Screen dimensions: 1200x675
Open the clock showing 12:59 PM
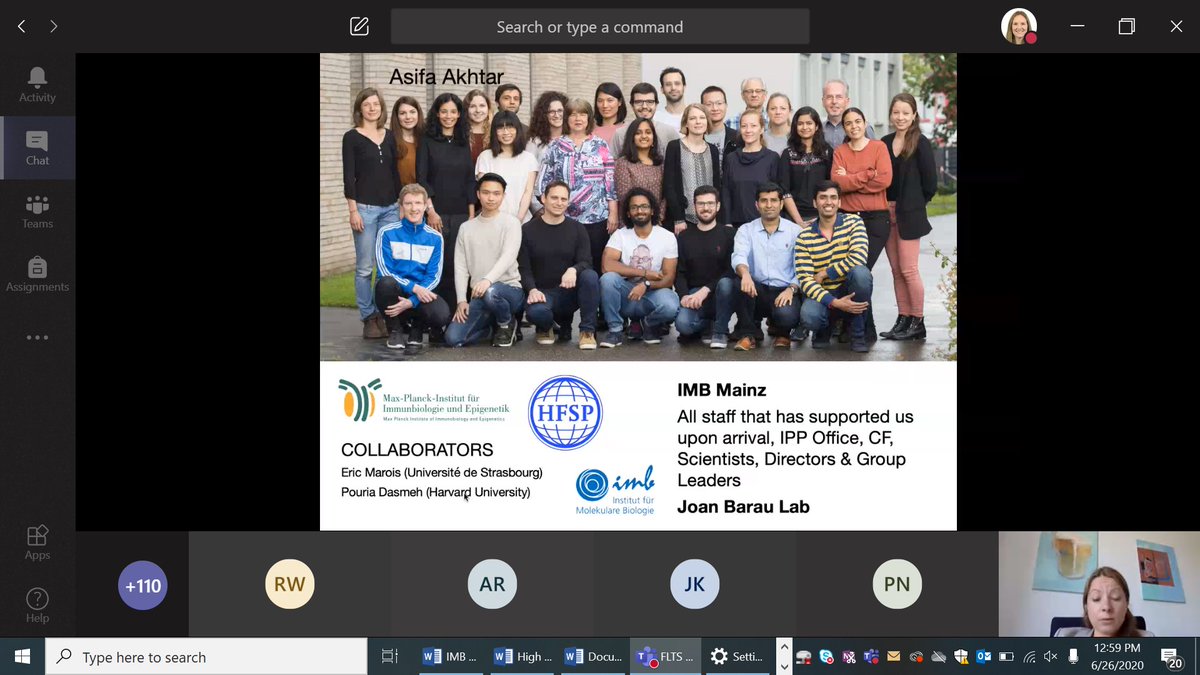click(1117, 657)
